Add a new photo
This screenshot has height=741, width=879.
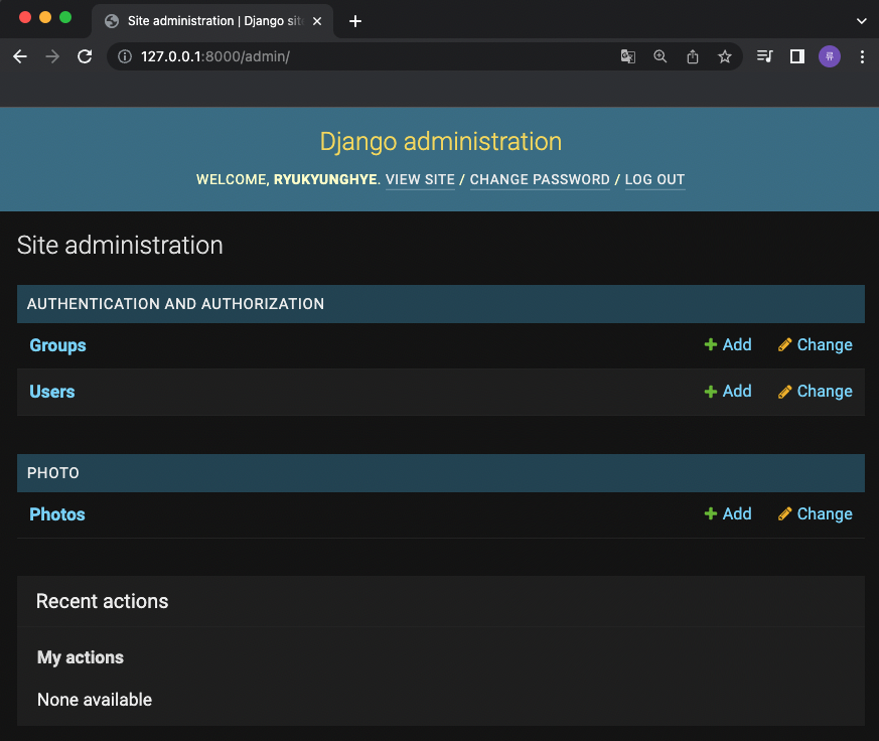(728, 514)
